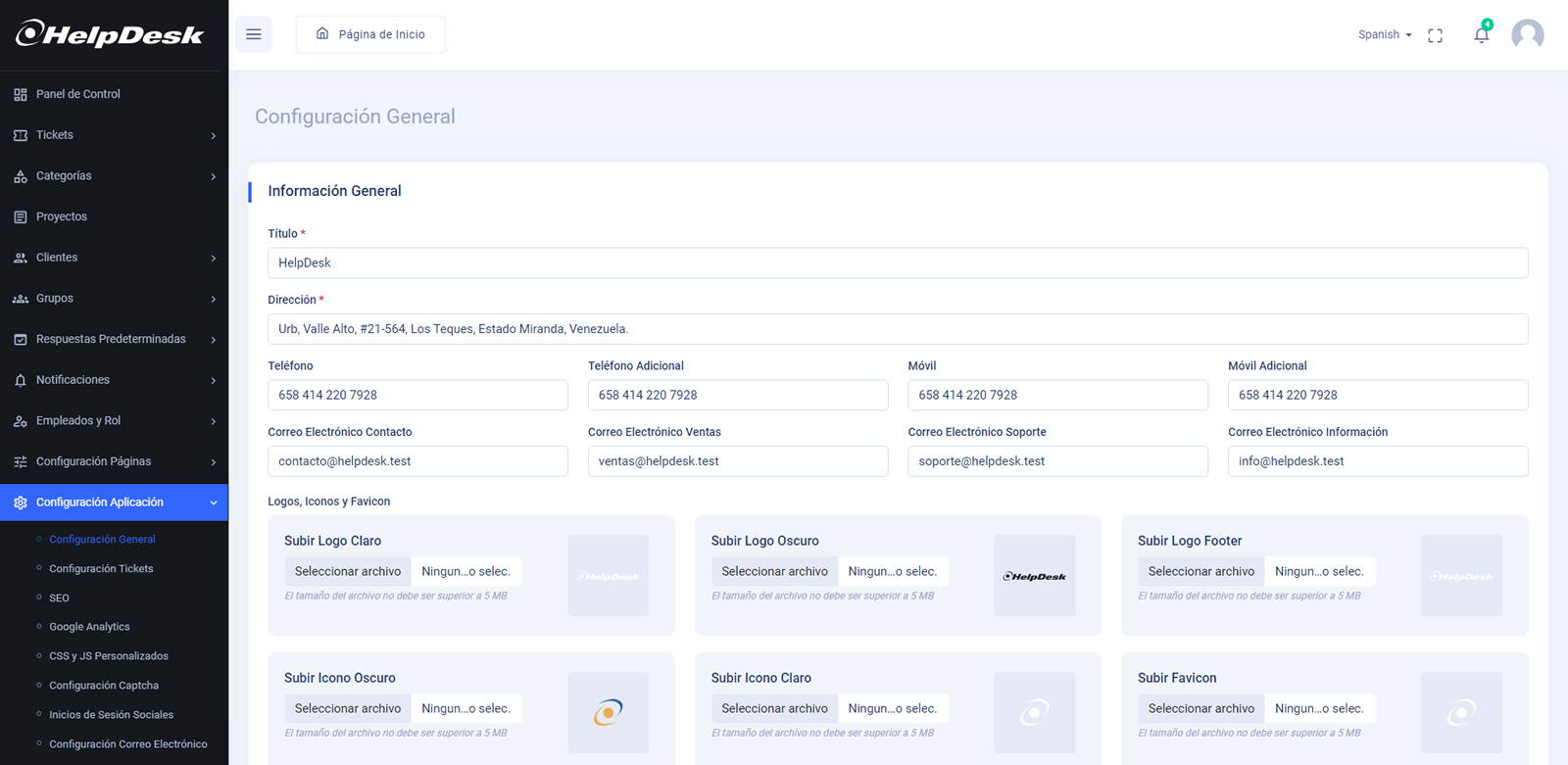Click the hamburger menu toggle icon
This screenshot has width=1568, height=765.
[x=254, y=34]
